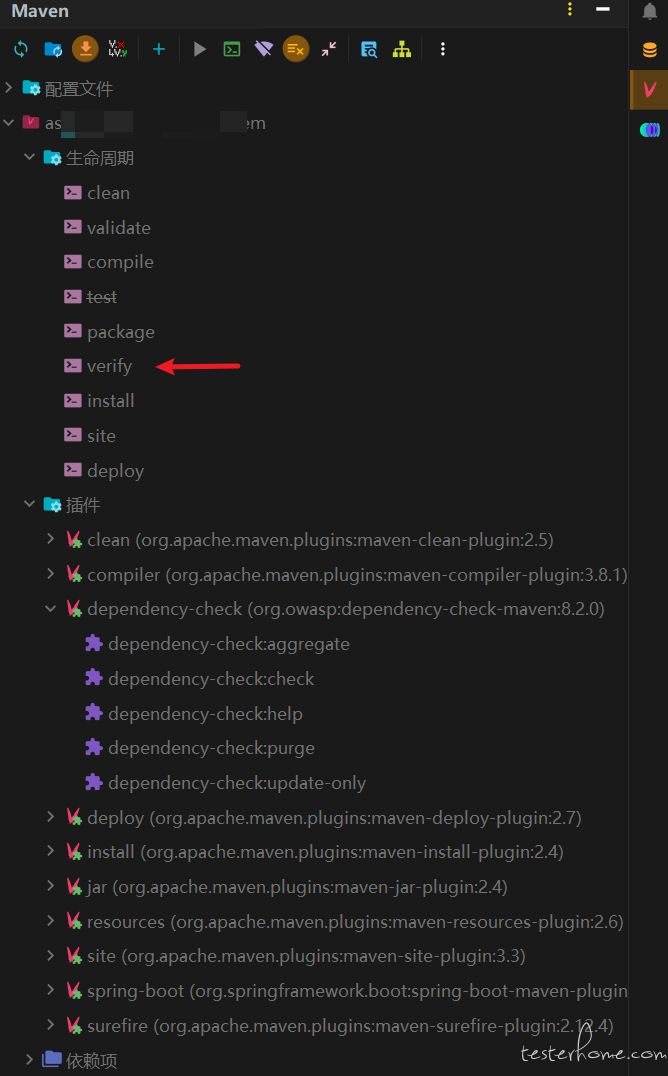Click the 配置文件 folder icon
668x1076 pixels.
(x=32, y=88)
